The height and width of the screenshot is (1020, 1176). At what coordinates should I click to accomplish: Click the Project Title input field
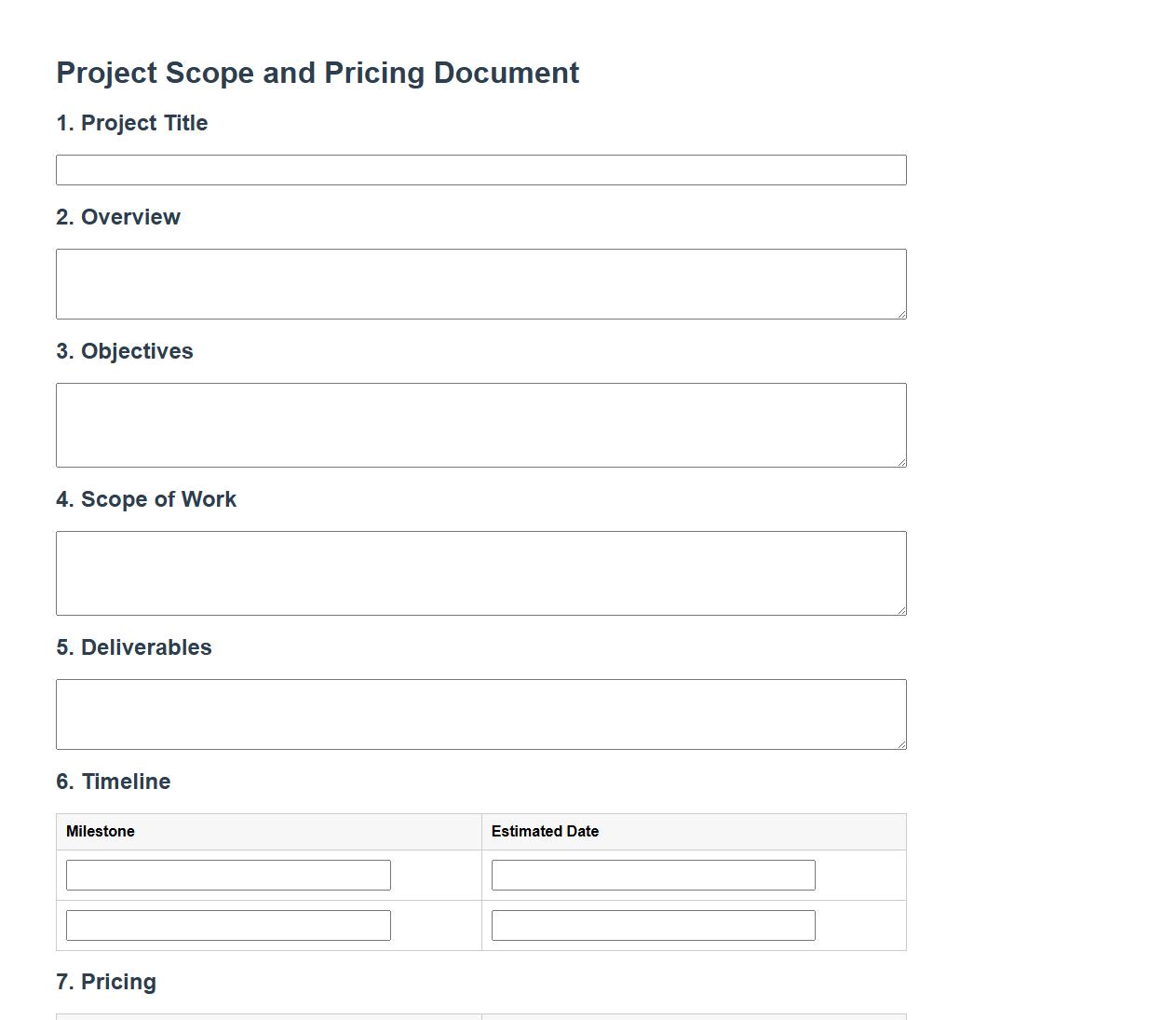(480, 170)
